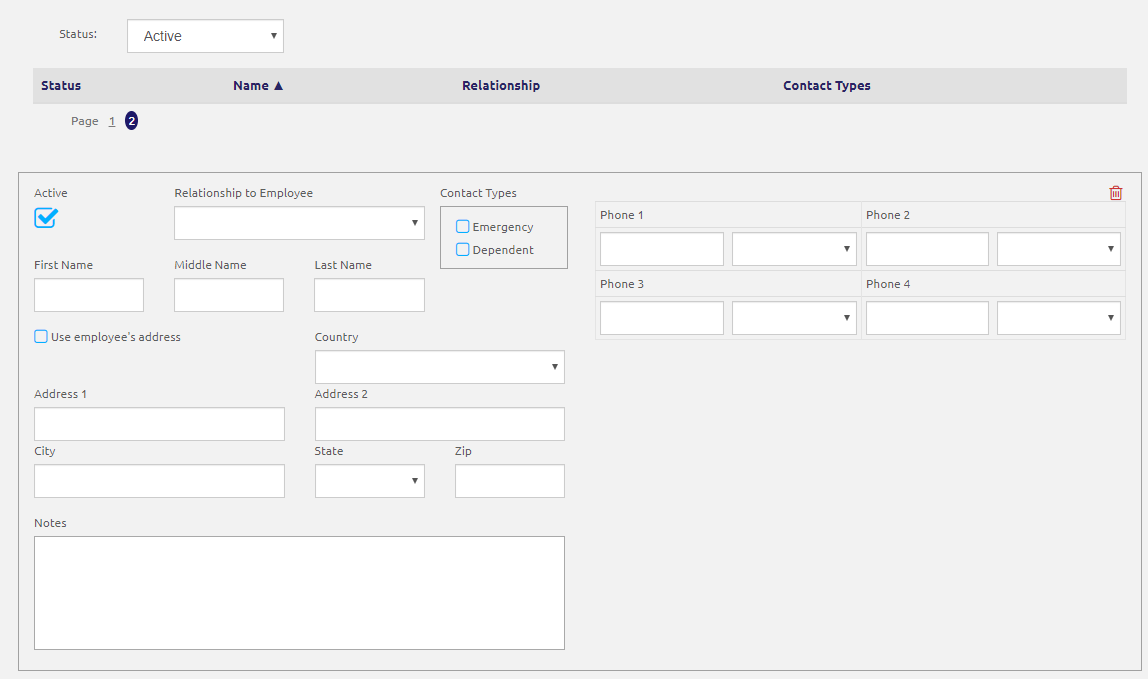Open the Status filter dropdown
The width and height of the screenshot is (1148, 679).
tap(205, 35)
